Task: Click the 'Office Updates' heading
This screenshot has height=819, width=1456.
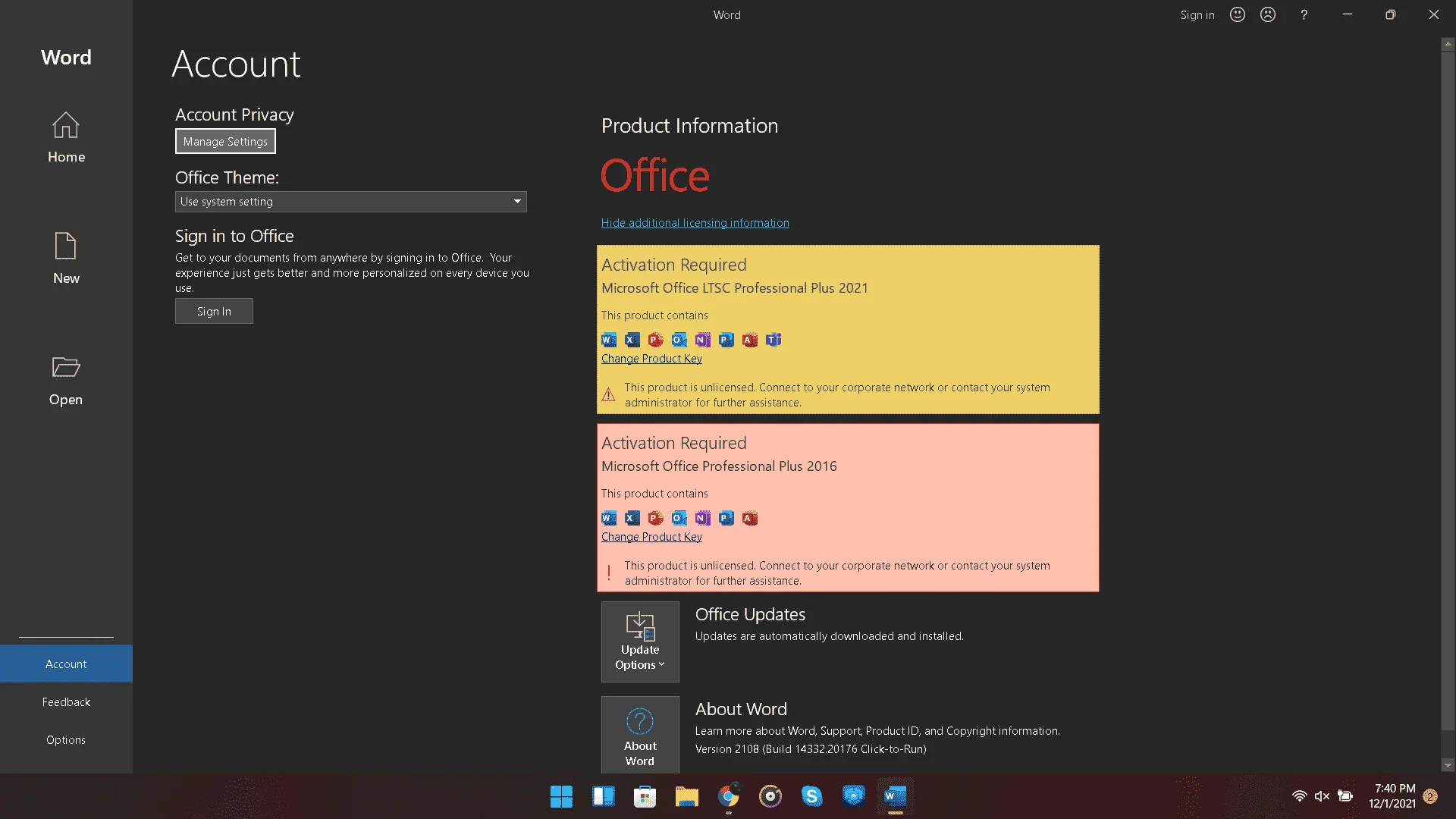Action: (750, 614)
